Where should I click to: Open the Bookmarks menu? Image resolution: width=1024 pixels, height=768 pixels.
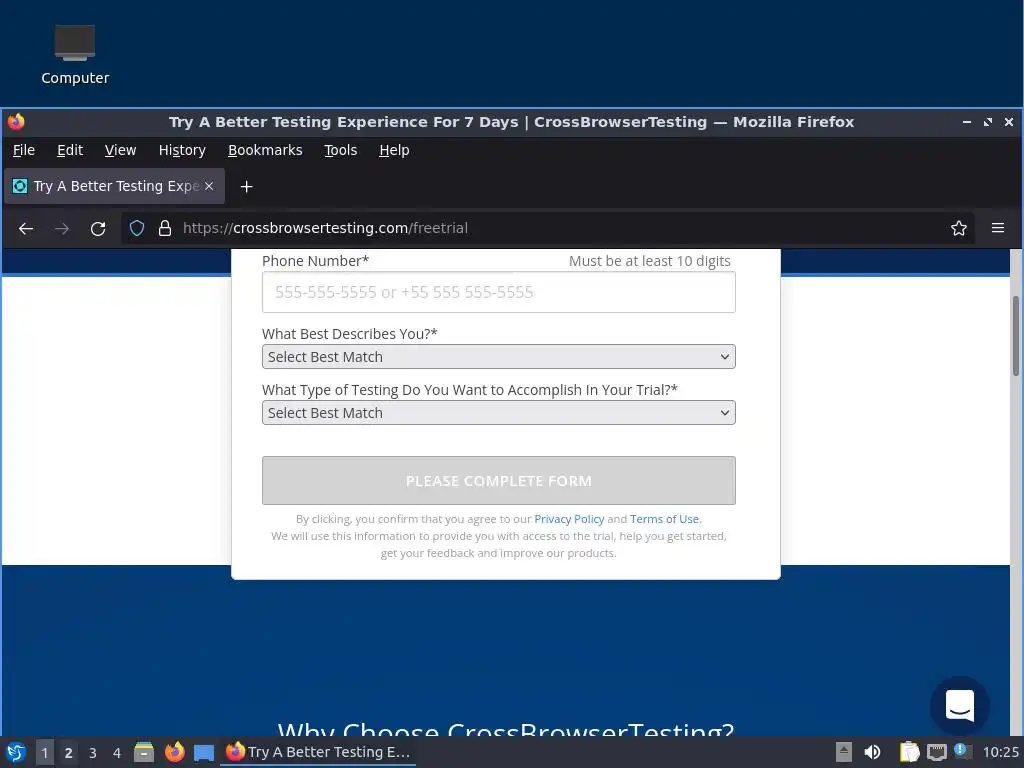[265, 150]
